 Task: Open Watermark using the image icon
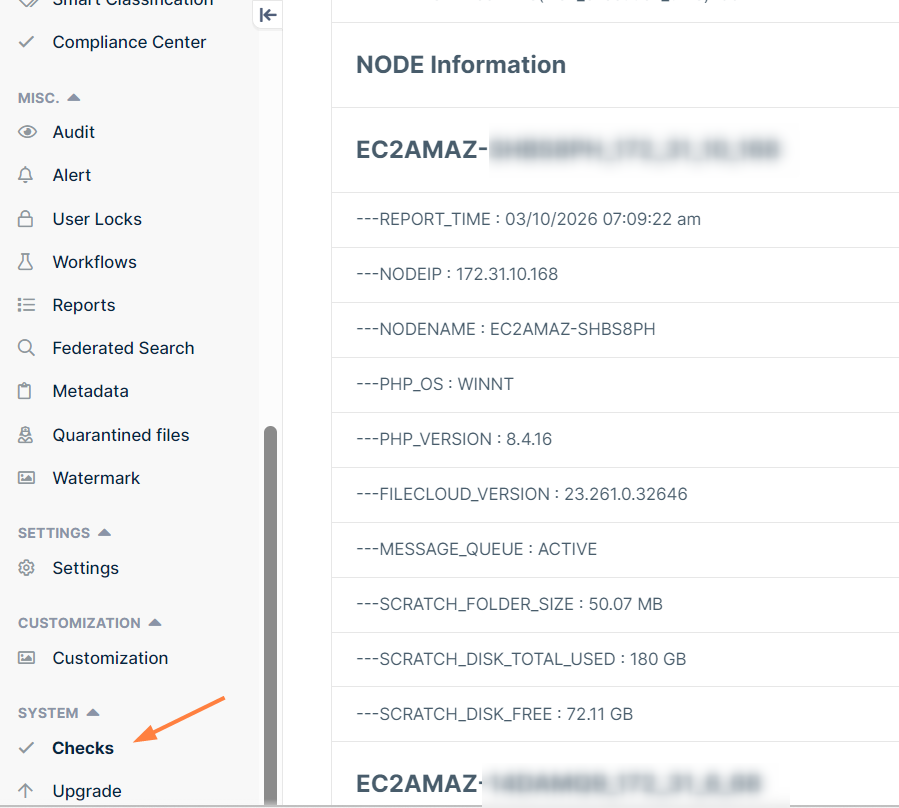25,478
